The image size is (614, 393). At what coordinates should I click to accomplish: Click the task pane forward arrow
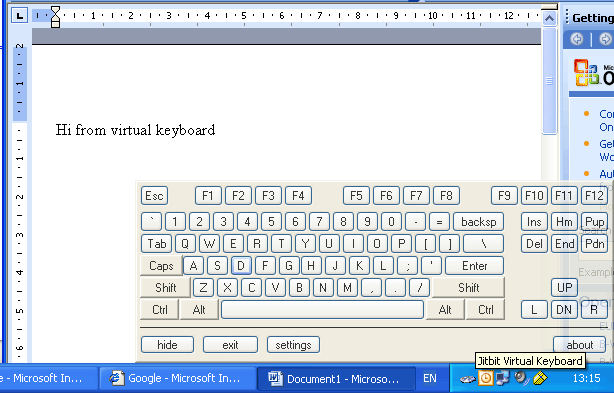[x=605, y=39]
